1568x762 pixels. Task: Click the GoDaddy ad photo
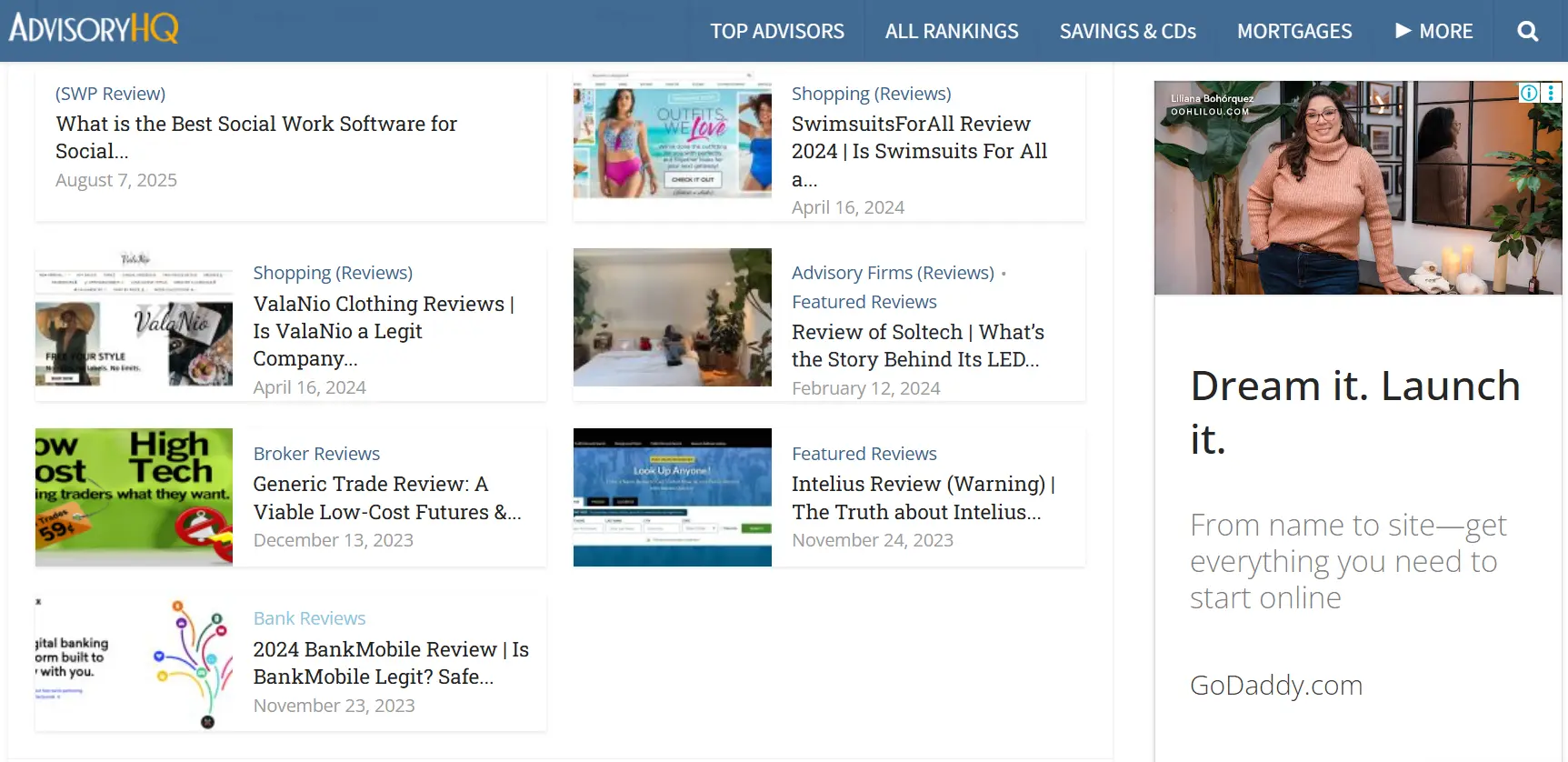[x=1358, y=187]
